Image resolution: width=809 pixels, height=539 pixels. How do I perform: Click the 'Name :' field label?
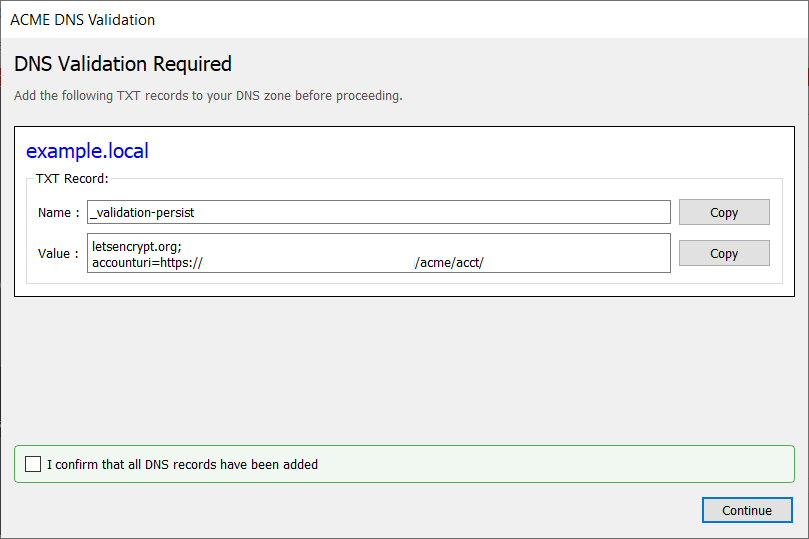(x=58, y=213)
